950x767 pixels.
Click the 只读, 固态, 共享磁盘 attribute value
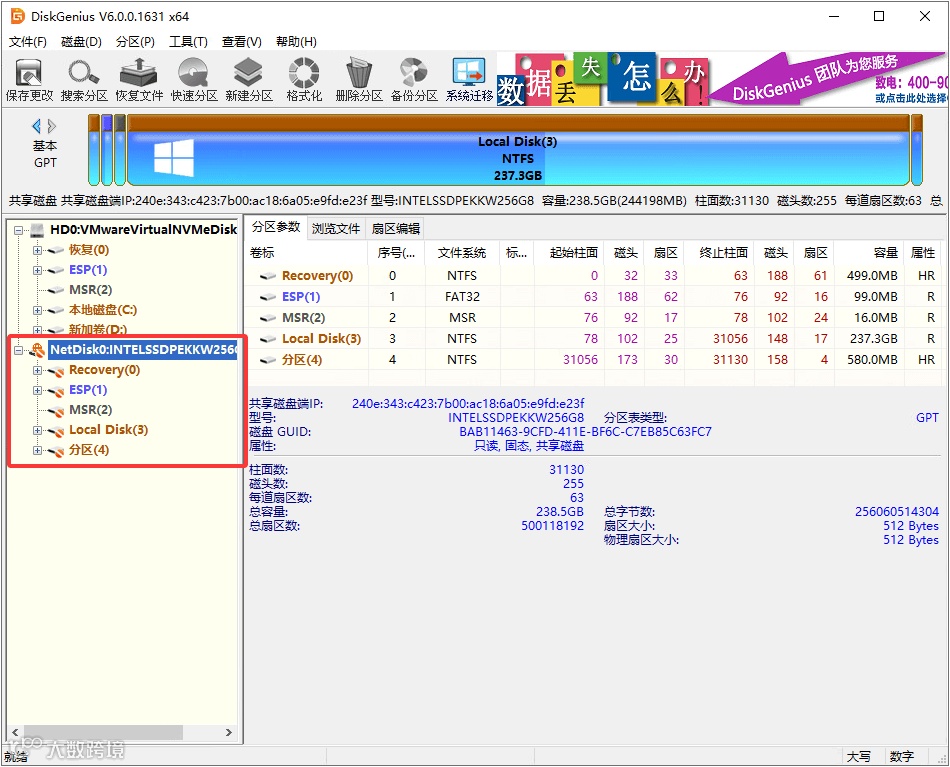tap(529, 447)
